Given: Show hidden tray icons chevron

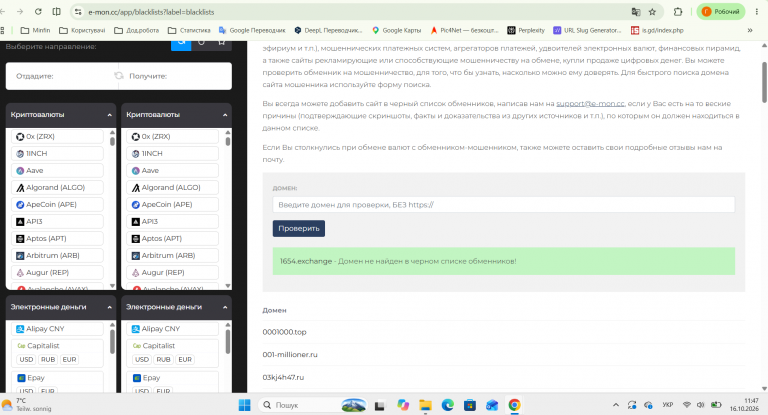Looking at the screenshot, I should pos(616,405).
